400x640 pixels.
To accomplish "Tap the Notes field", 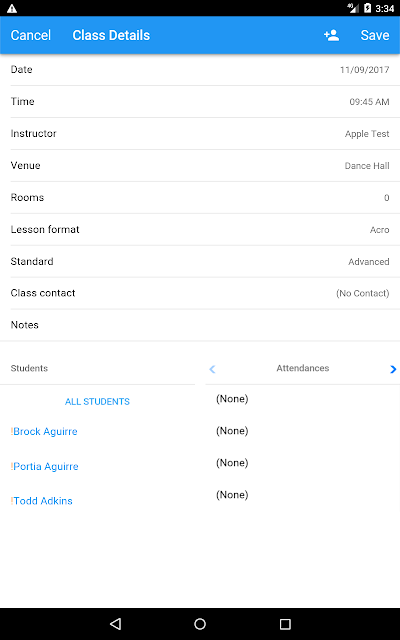I will [200, 325].
